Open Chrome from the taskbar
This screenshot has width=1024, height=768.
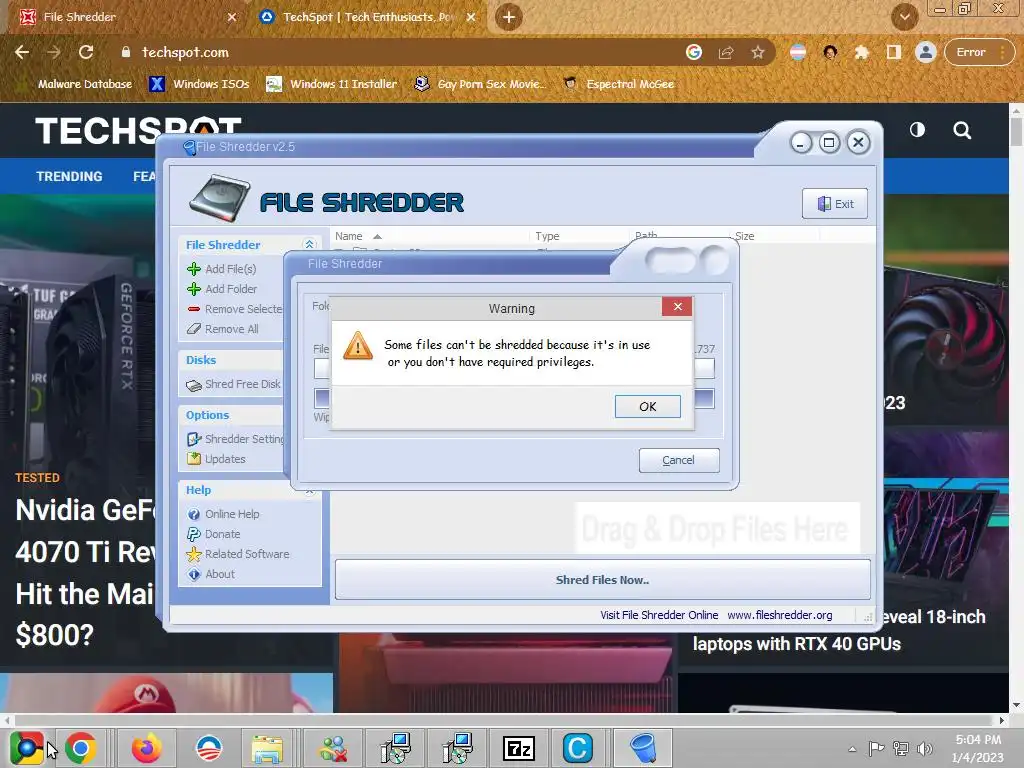pyautogui.click(x=80, y=748)
